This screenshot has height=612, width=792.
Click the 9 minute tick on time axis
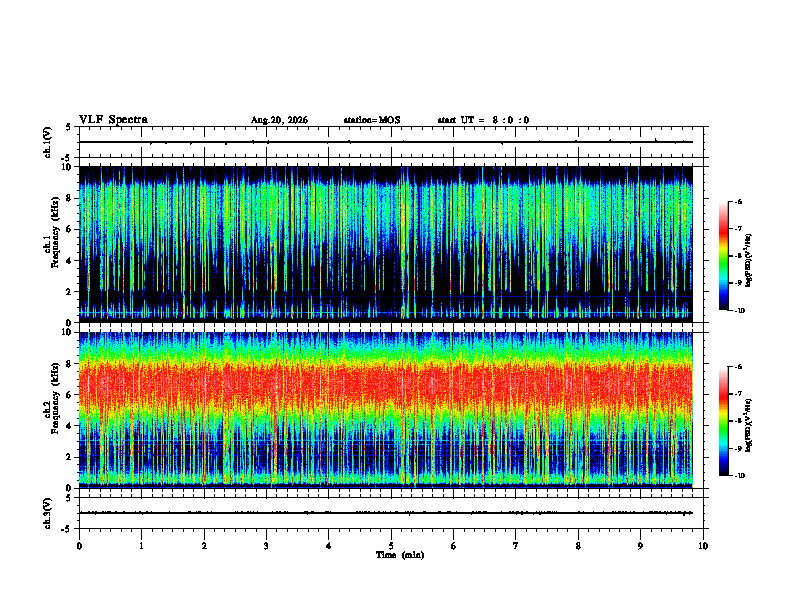[640, 546]
